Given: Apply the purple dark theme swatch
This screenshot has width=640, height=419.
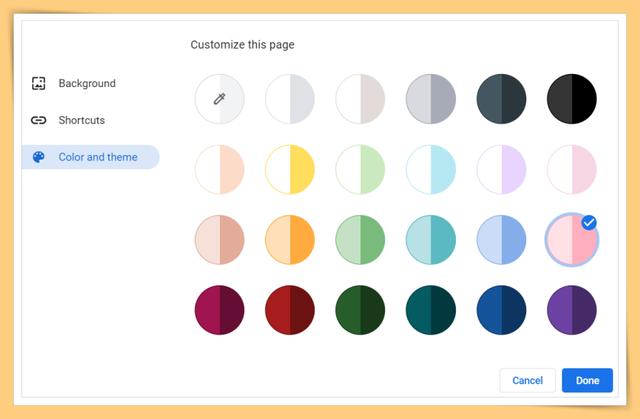Looking at the screenshot, I should (x=572, y=310).
